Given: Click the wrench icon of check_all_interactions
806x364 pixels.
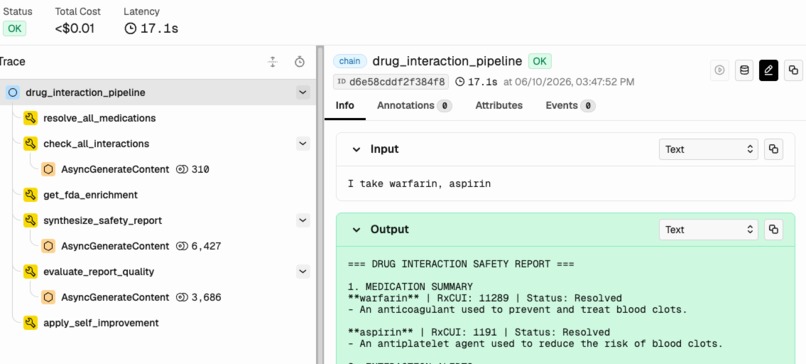Looking at the screenshot, I should pos(30,144).
